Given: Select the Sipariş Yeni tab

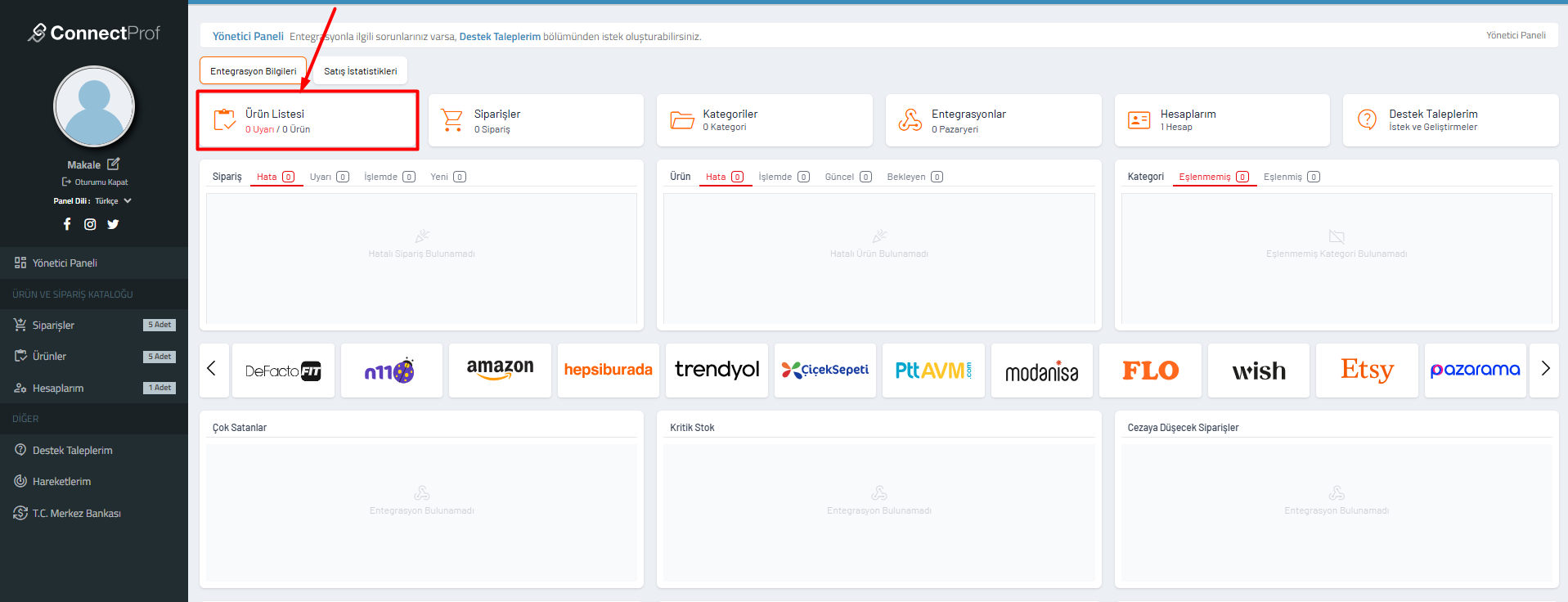Looking at the screenshot, I should point(448,177).
